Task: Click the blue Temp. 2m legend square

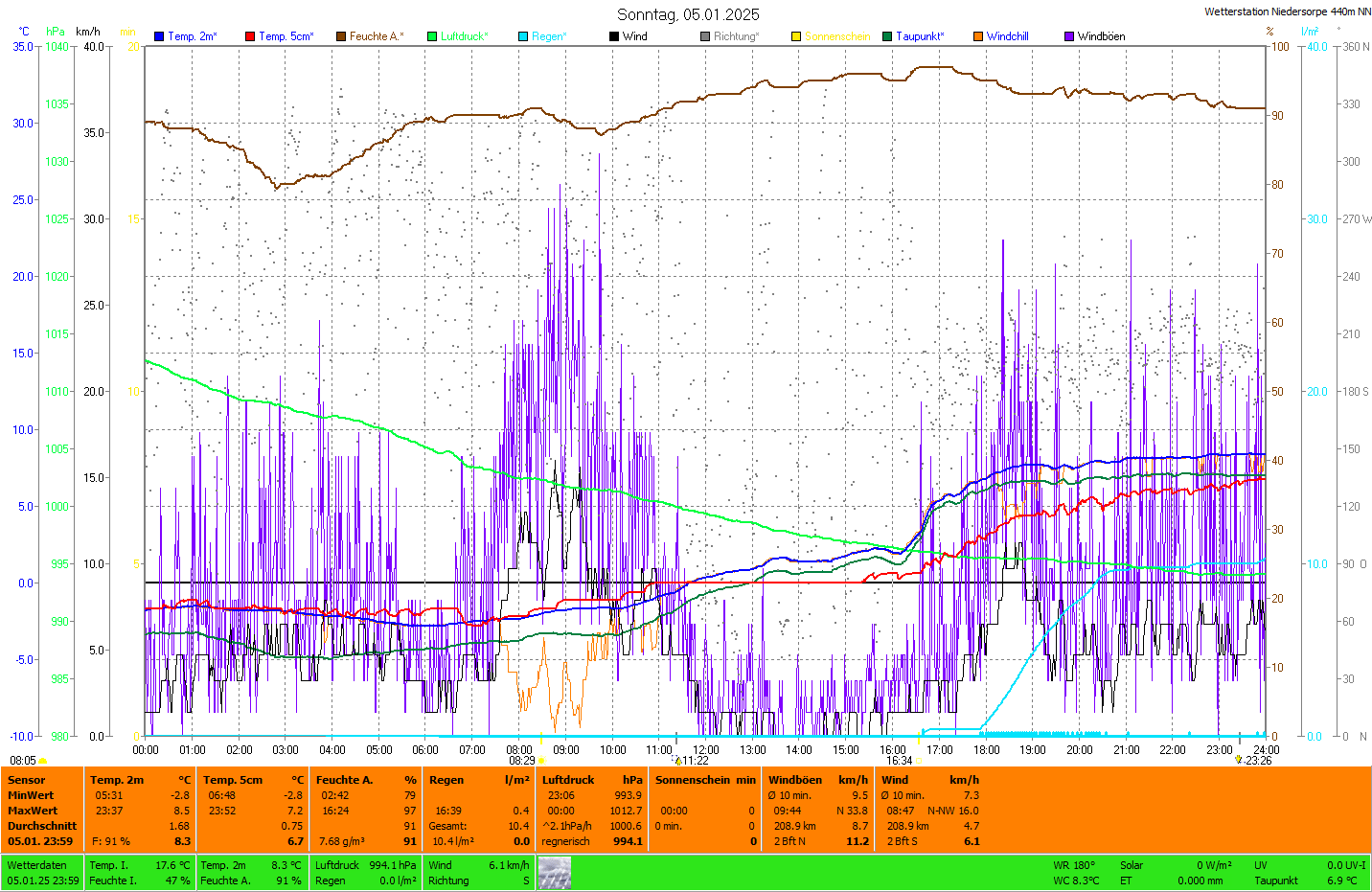Action: click(x=159, y=36)
